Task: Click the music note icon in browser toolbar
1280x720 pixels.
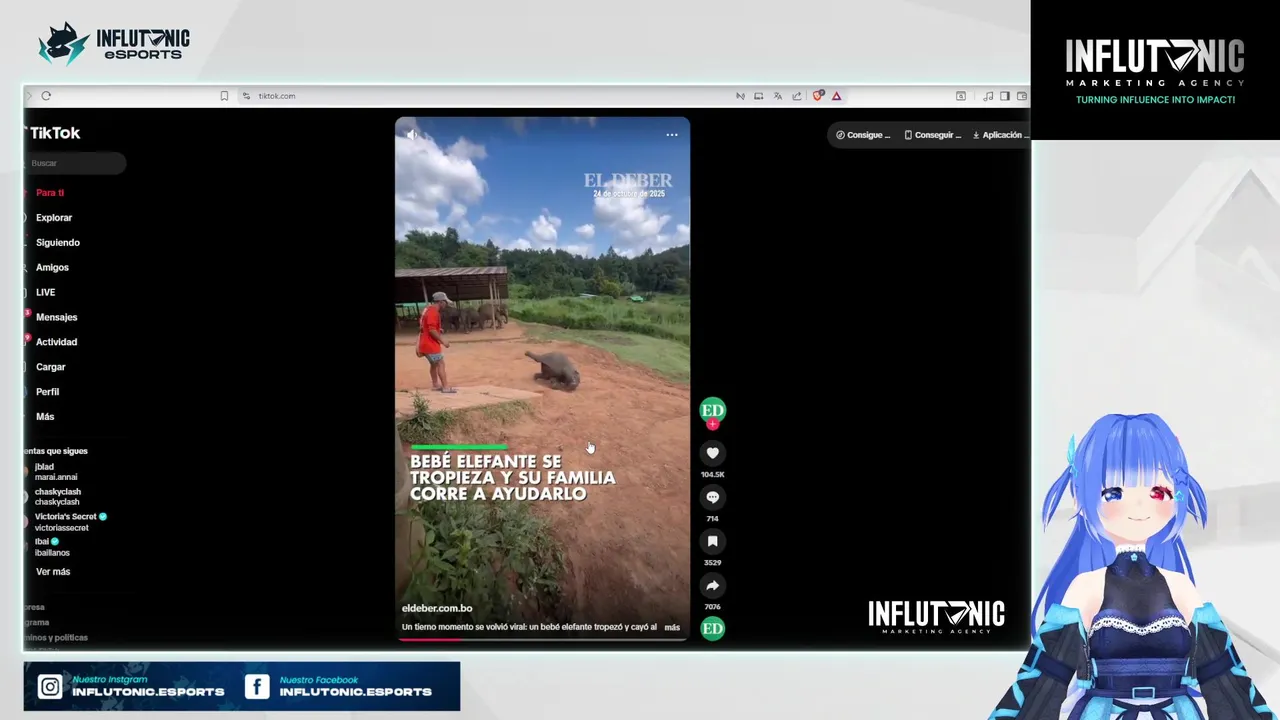Action: point(988,96)
